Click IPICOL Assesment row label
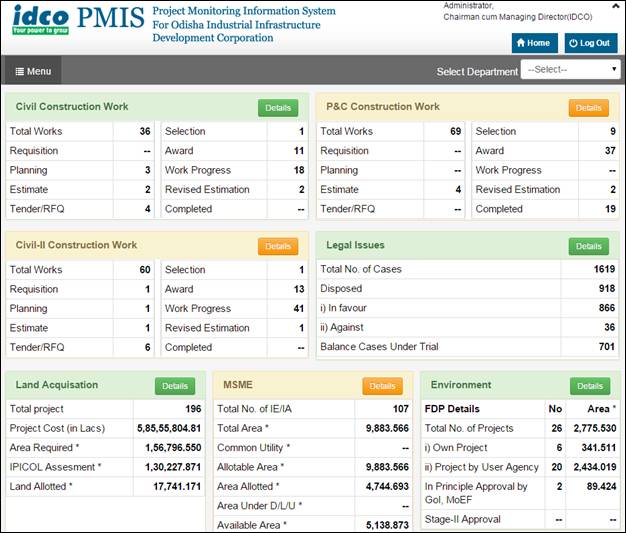 55,467
